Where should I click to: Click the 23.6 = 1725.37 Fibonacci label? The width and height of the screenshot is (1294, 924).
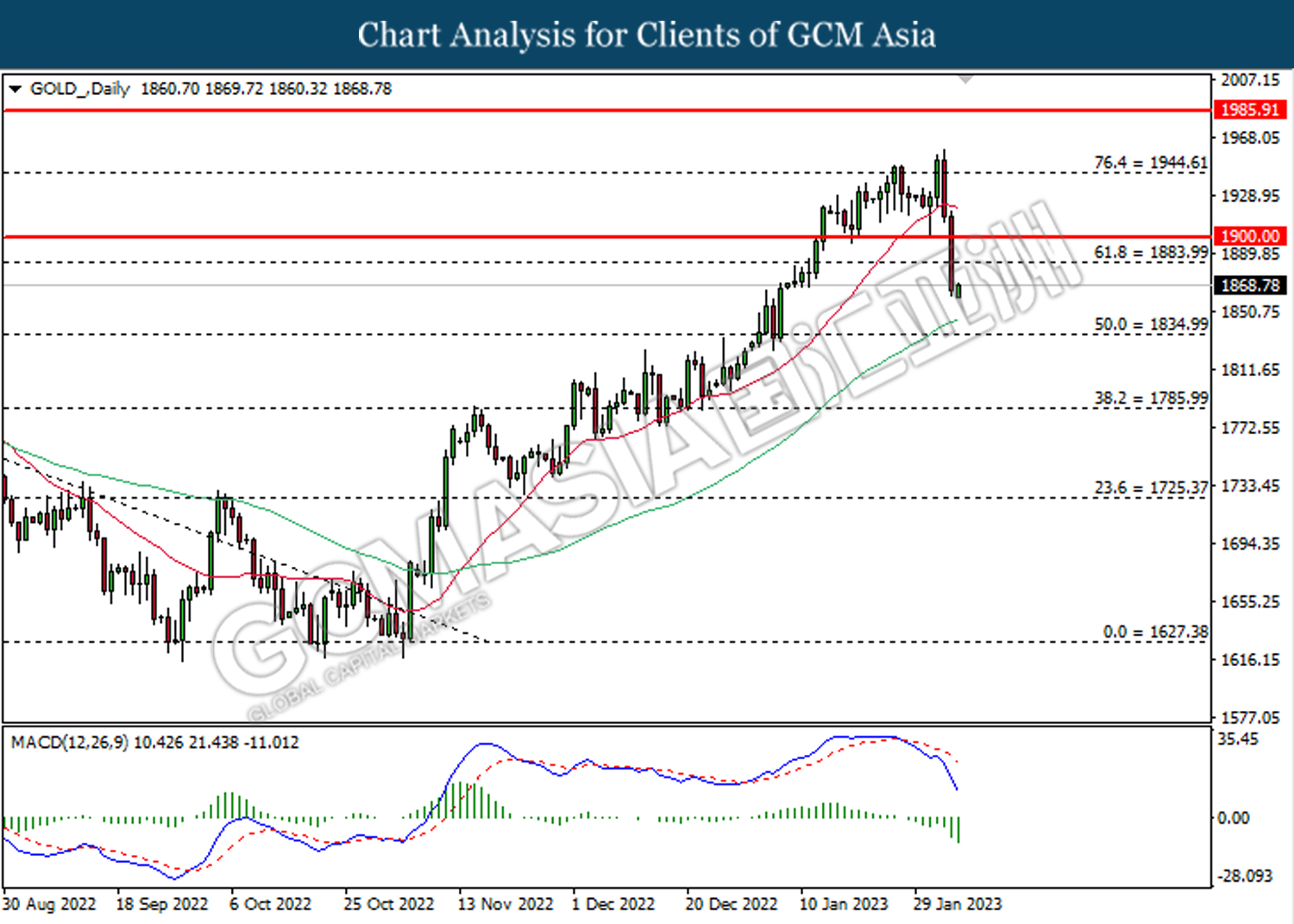click(1151, 487)
